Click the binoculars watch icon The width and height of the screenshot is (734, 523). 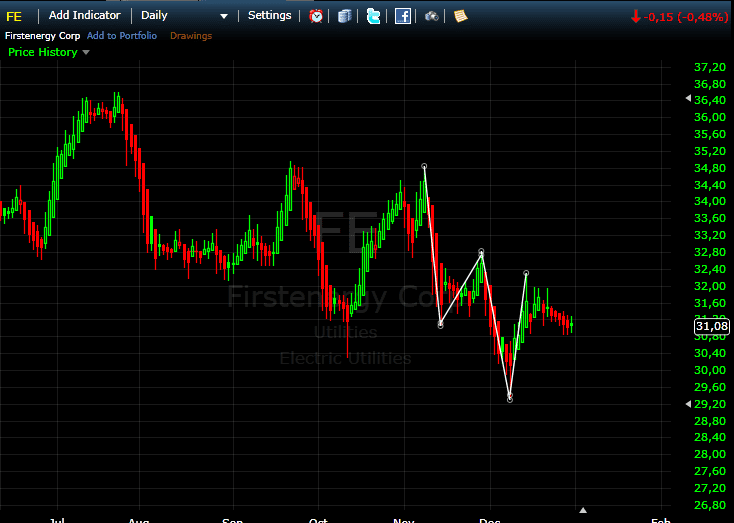pyautogui.click(x=431, y=16)
